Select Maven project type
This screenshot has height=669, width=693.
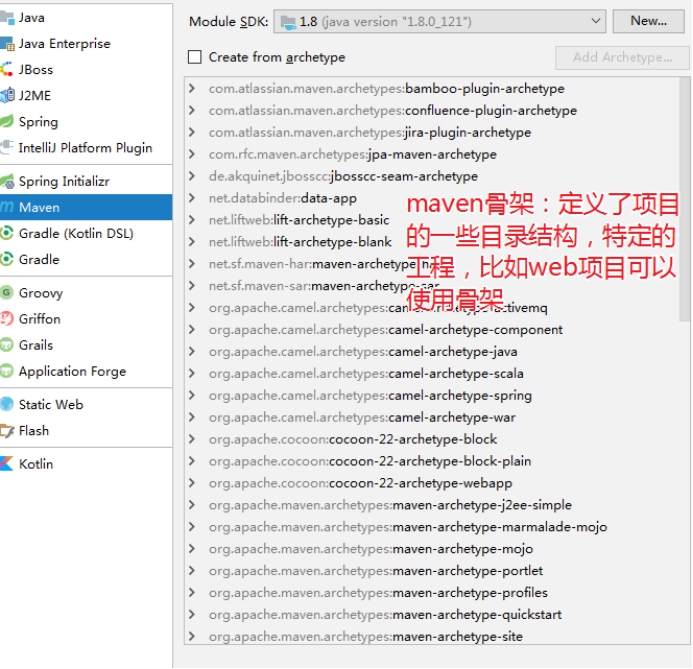point(86,207)
